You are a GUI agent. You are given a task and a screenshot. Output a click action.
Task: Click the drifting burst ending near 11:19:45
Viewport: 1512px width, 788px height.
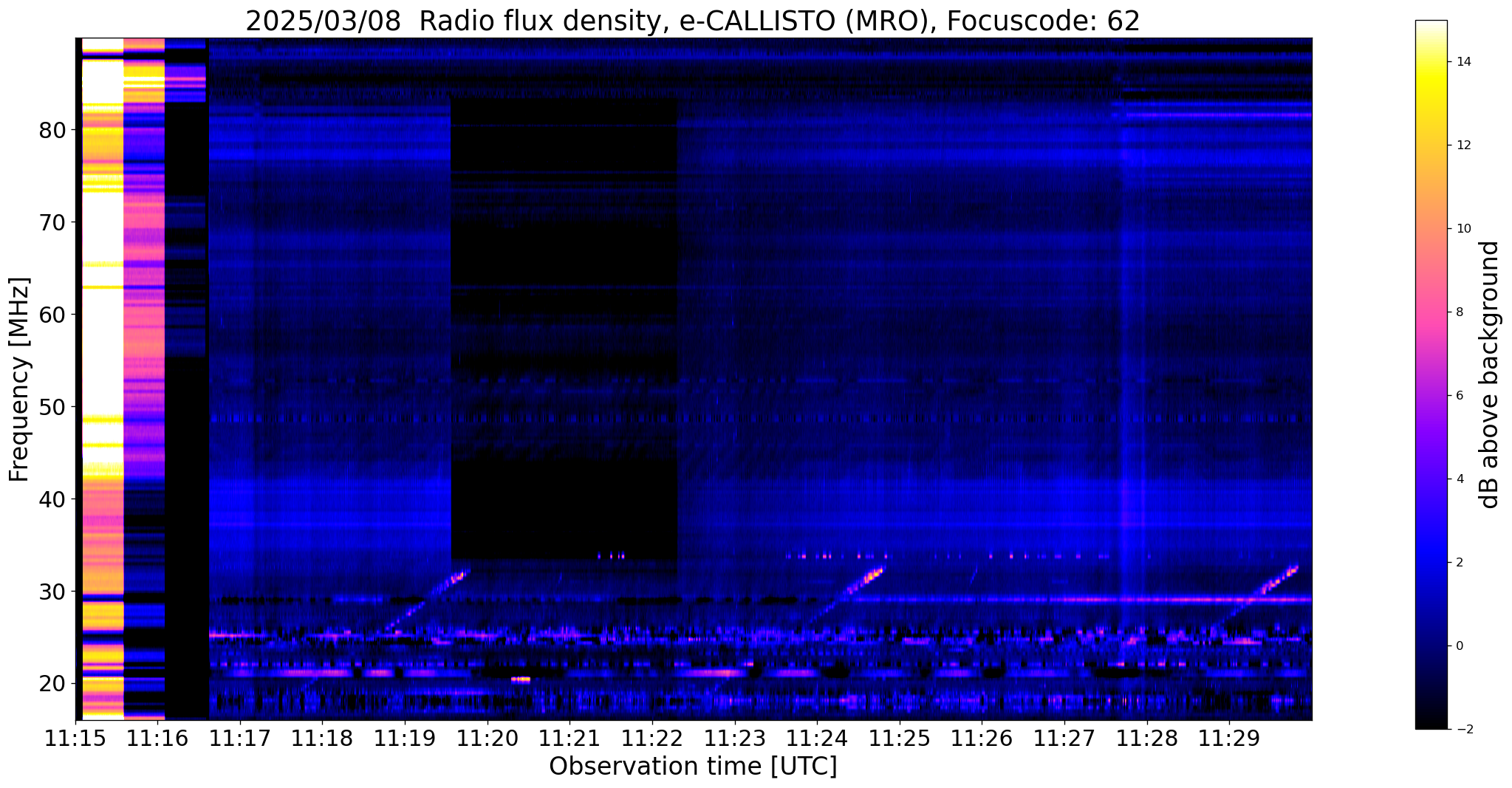(x=428, y=600)
